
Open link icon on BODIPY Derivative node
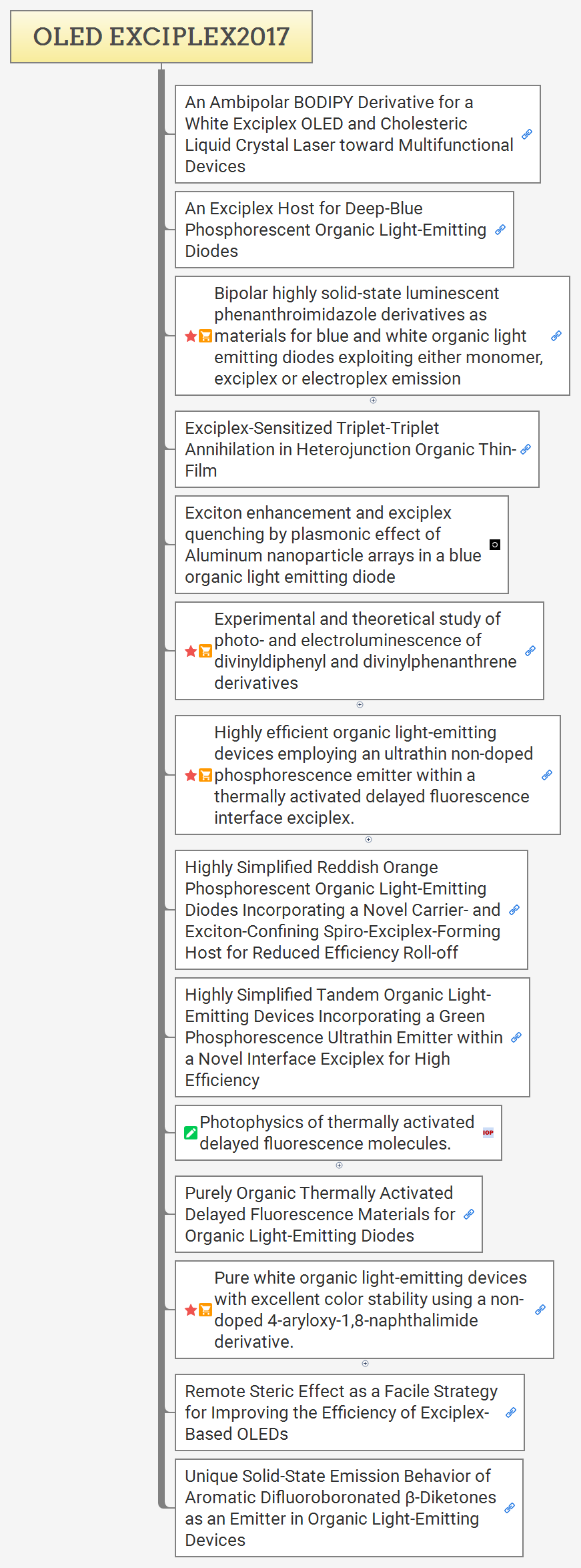[x=527, y=134]
